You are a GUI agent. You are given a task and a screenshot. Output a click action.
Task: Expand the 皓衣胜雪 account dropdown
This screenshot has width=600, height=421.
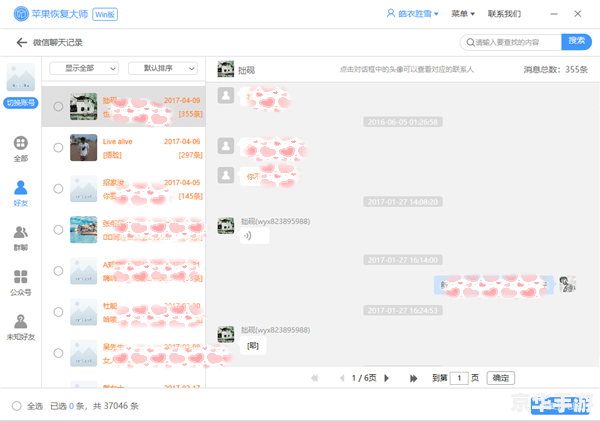tap(436, 14)
